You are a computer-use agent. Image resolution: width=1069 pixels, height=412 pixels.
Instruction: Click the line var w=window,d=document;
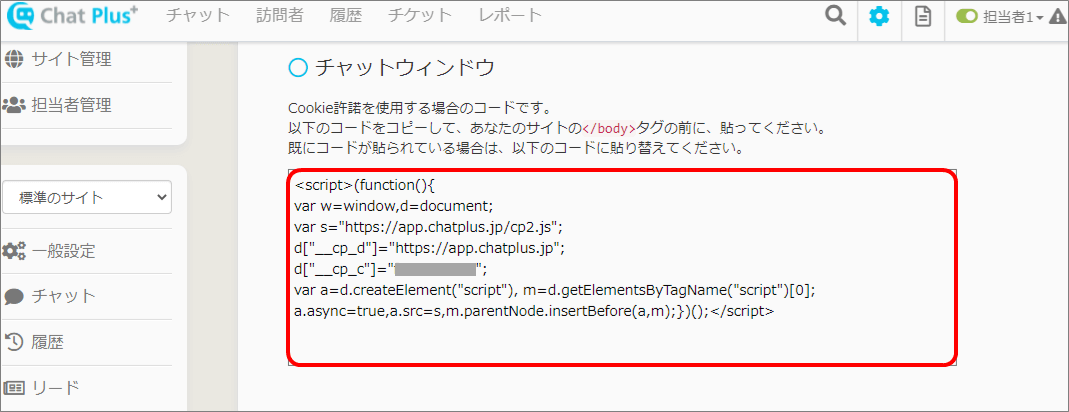tap(393, 205)
